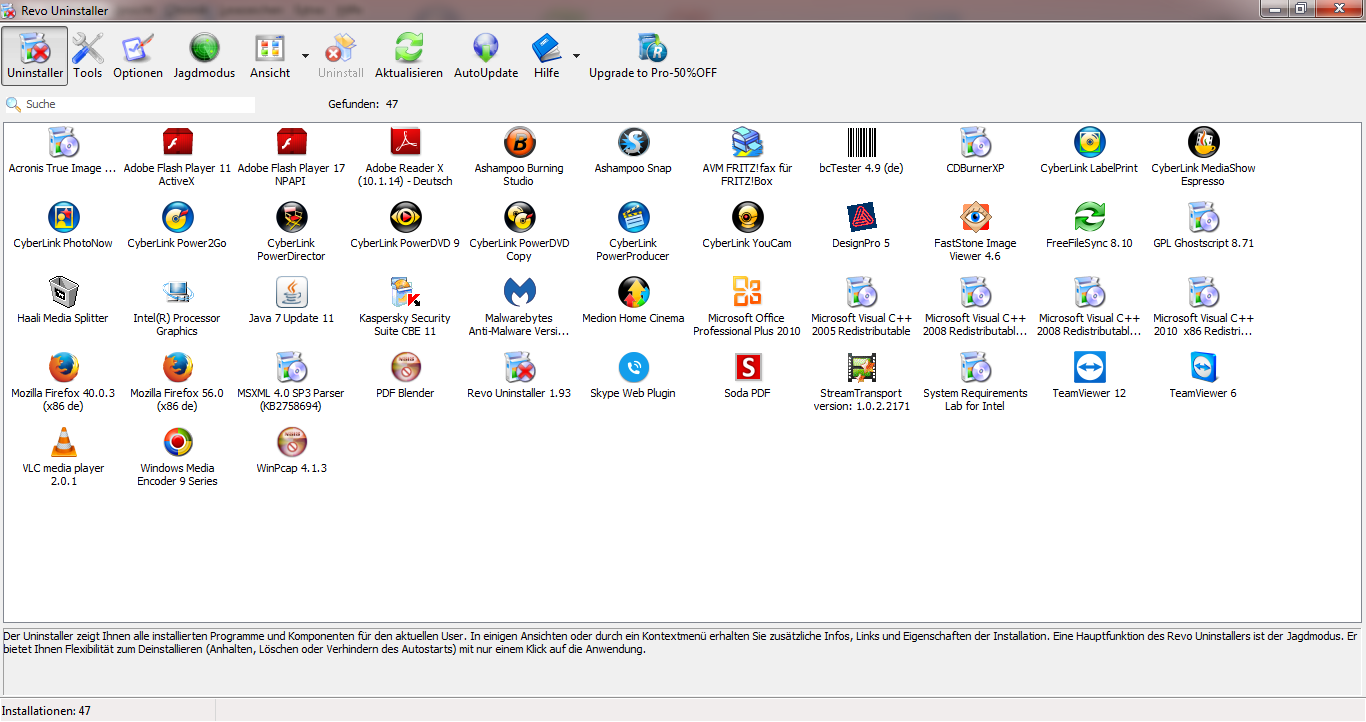Click the Ansicht view button
The image size is (1366, 722).
pos(270,56)
